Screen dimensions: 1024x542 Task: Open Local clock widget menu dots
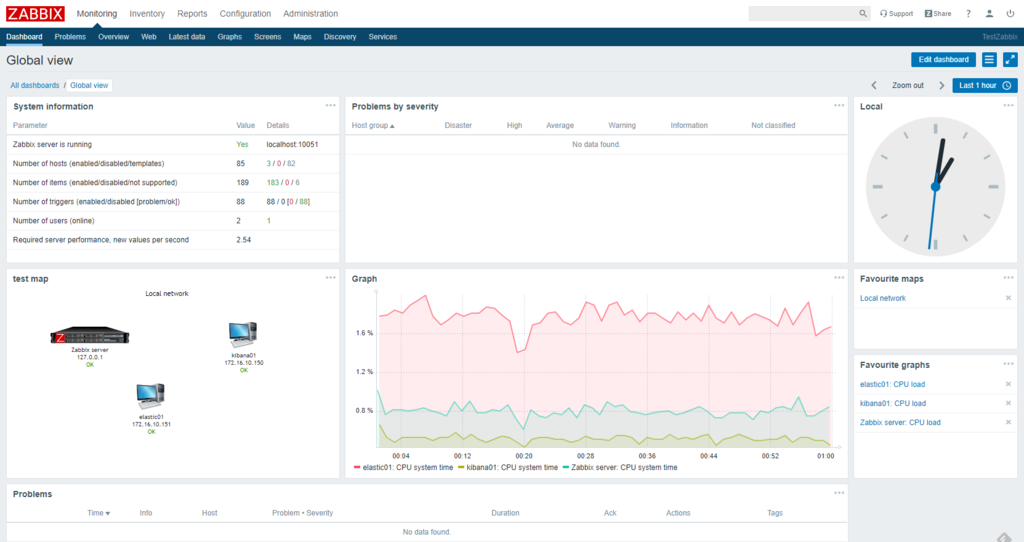tap(1008, 105)
